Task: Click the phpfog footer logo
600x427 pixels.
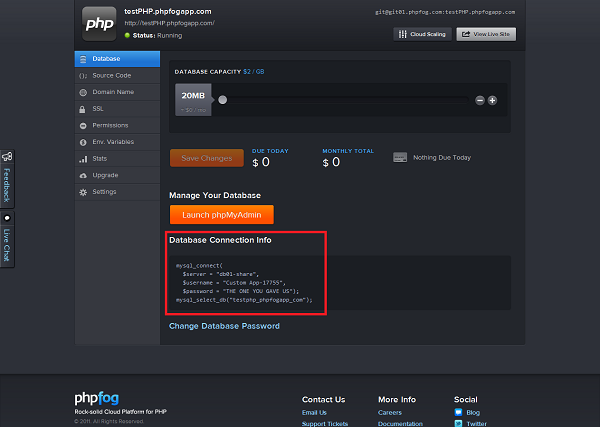Action: coord(97,398)
